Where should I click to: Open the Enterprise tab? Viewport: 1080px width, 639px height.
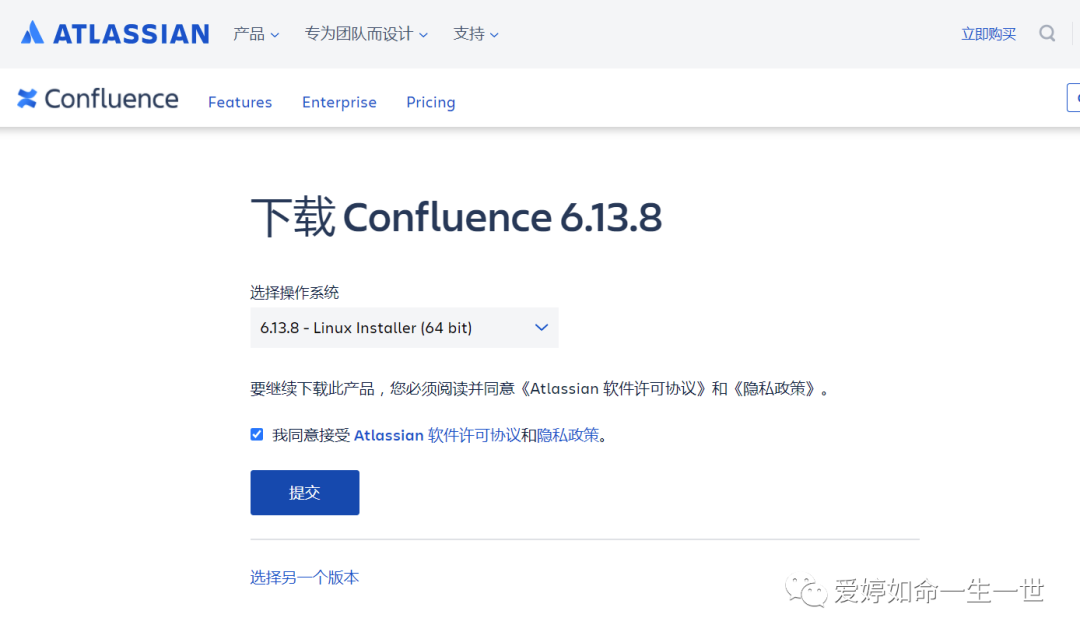coord(339,102)
